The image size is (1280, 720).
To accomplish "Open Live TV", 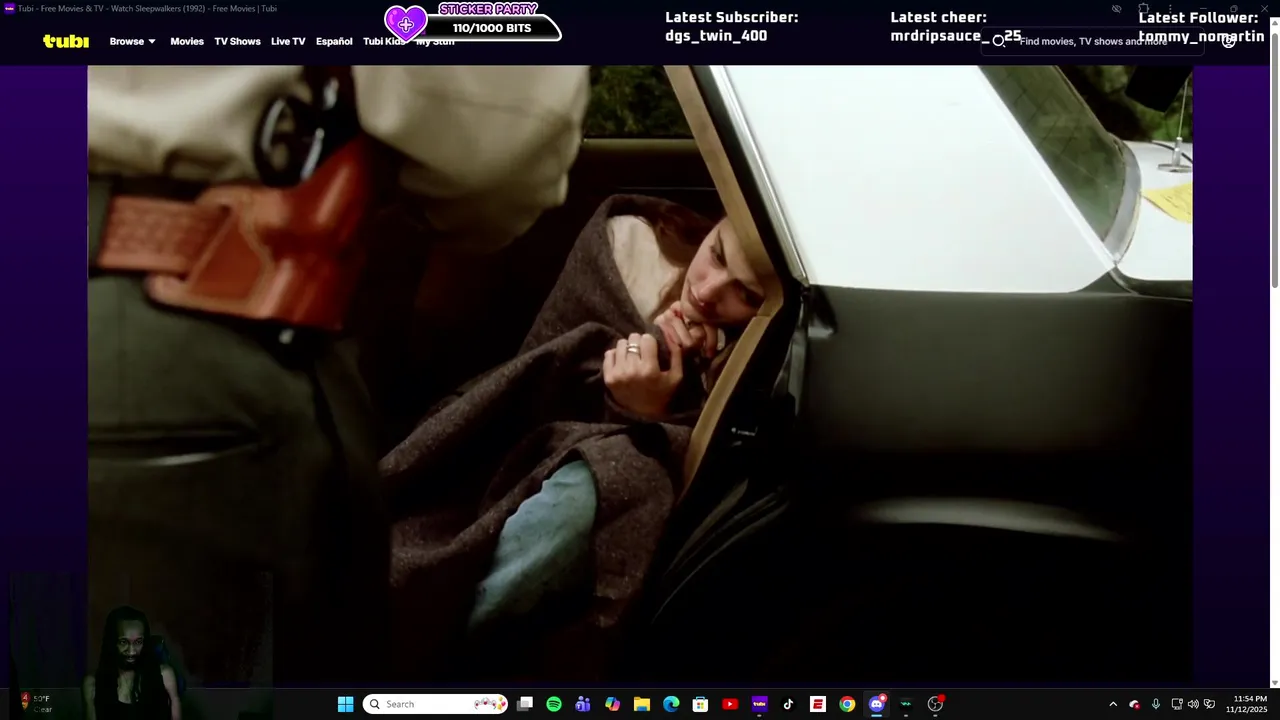I will (x=288, y=41).
